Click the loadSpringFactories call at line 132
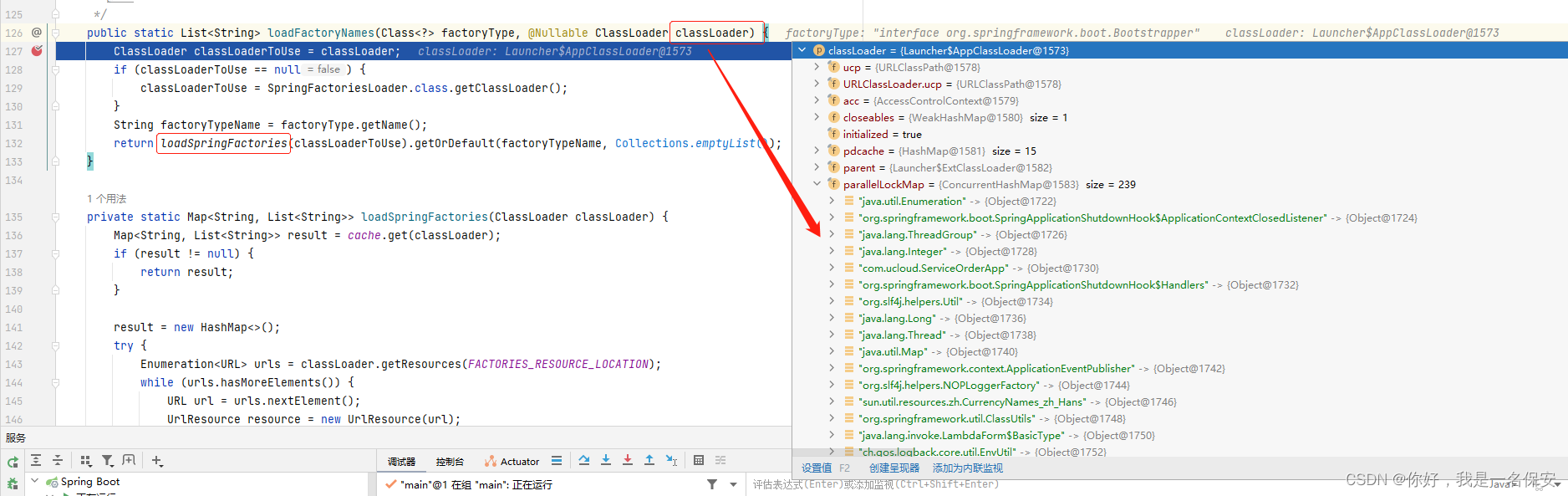Image resolution: width=1568 pixels, height=496 pixels. click(224, 143)
